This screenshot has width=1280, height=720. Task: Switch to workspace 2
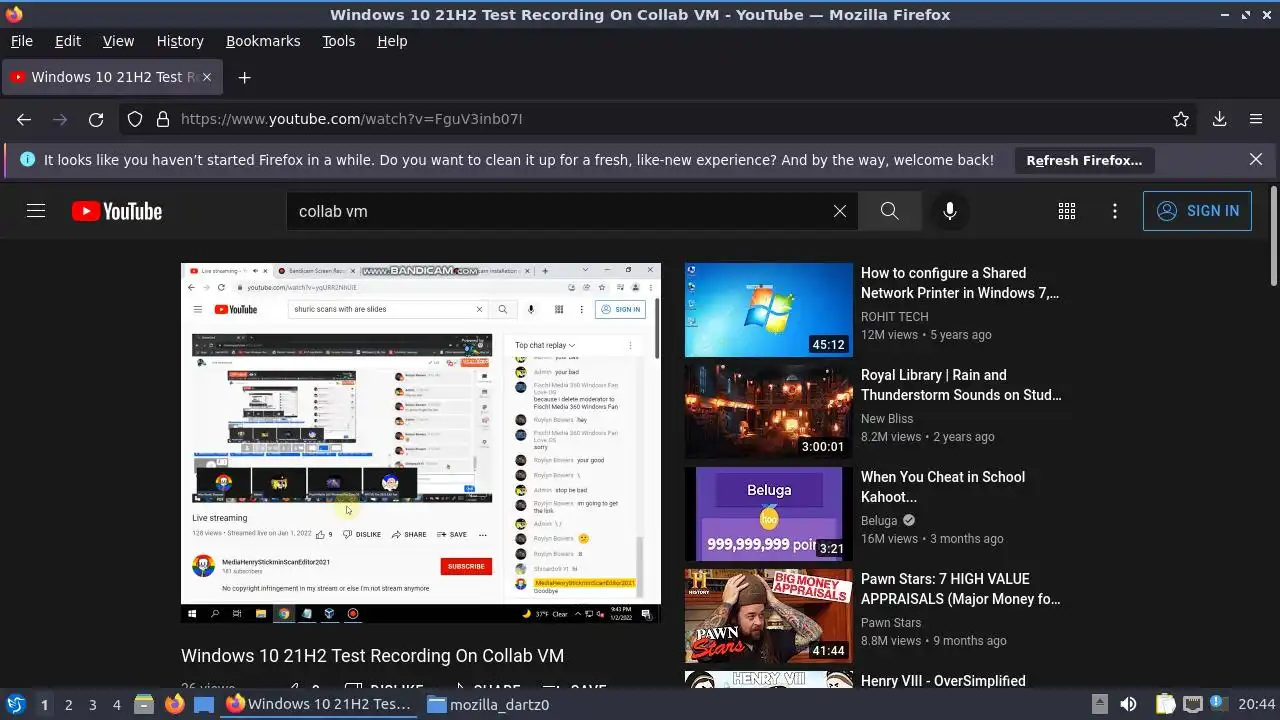point(69,705)
